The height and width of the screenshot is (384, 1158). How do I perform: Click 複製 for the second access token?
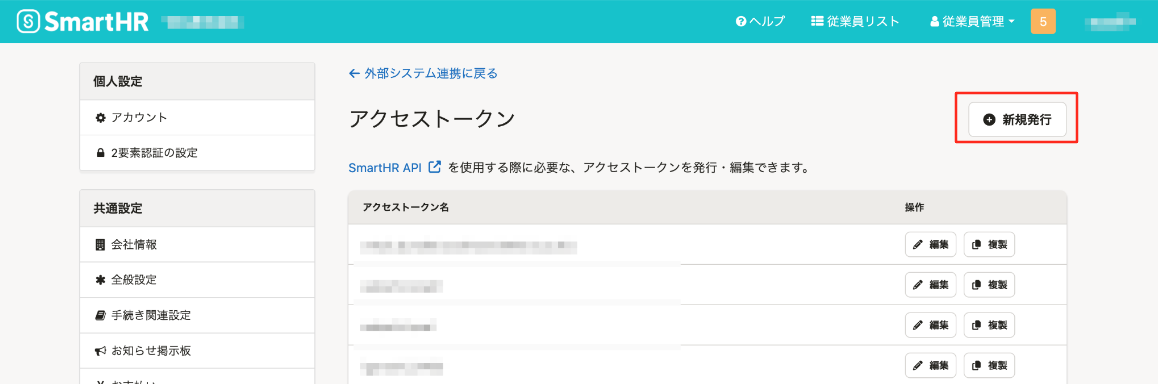(x=989, y=284)
